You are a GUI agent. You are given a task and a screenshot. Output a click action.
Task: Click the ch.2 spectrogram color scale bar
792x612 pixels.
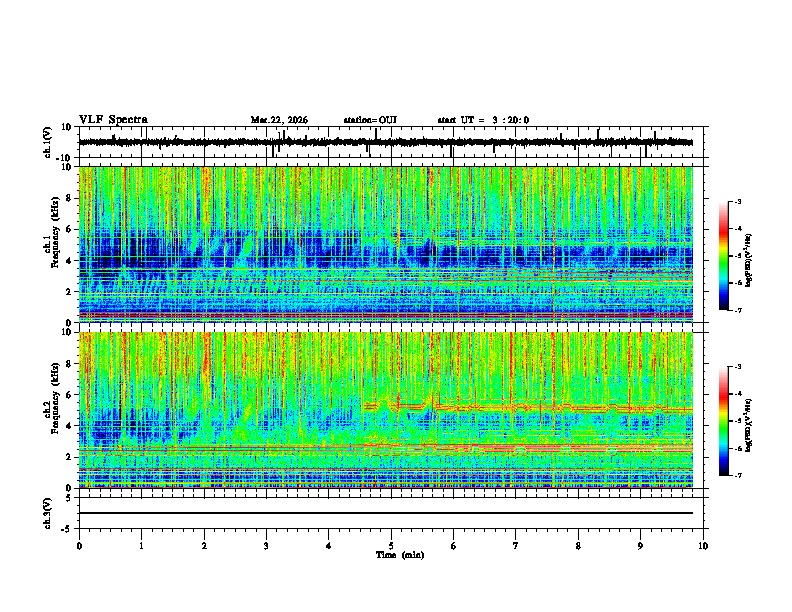(x=724, y=421)
